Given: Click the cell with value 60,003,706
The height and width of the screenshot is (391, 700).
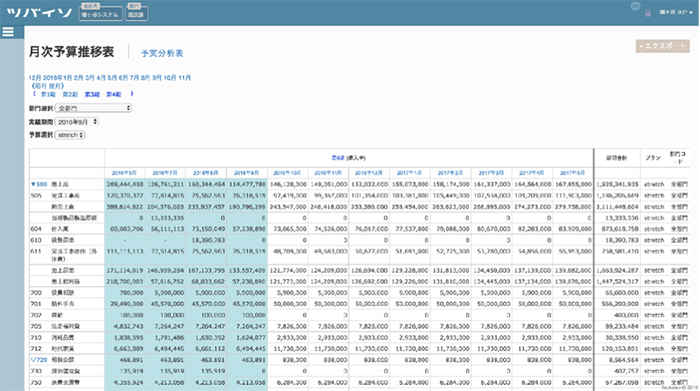Looking at the screenshot, I should click(x=126, y=229).
